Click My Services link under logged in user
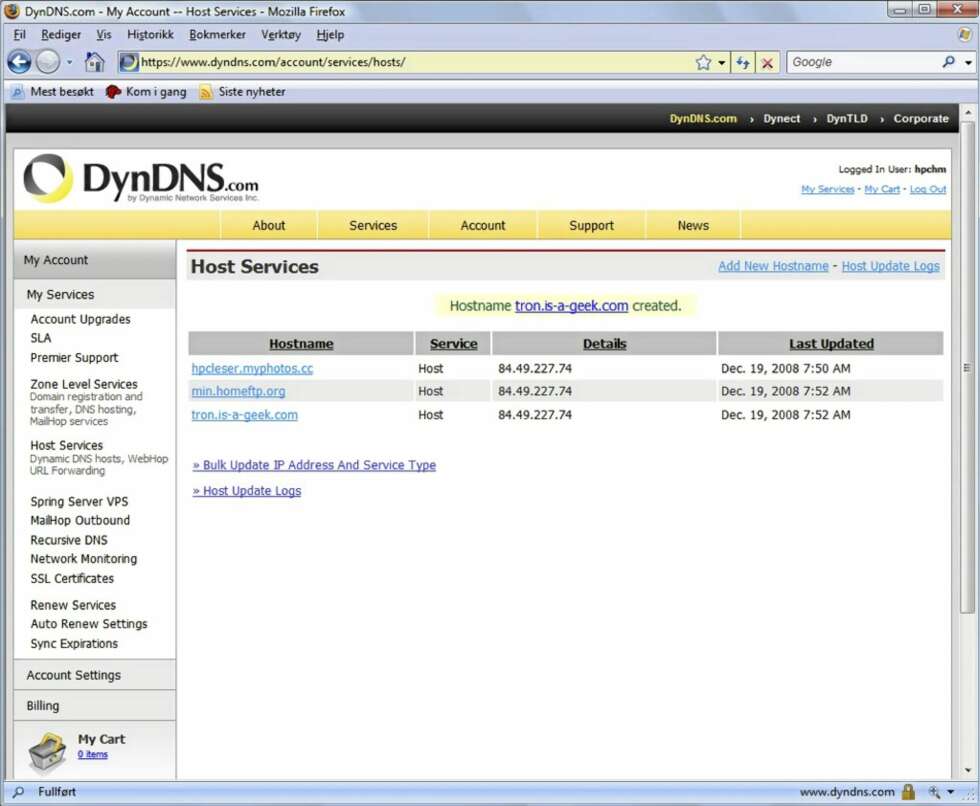980x806 pixels. [x=828, y=189]
